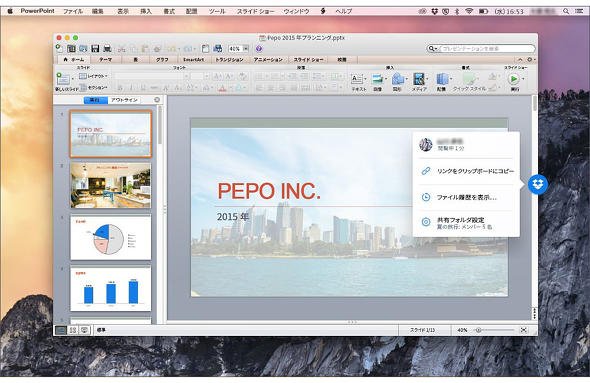Click fit-to-window icon in status bar
This screenshot has height=383, width=590.
coord(523,330)
